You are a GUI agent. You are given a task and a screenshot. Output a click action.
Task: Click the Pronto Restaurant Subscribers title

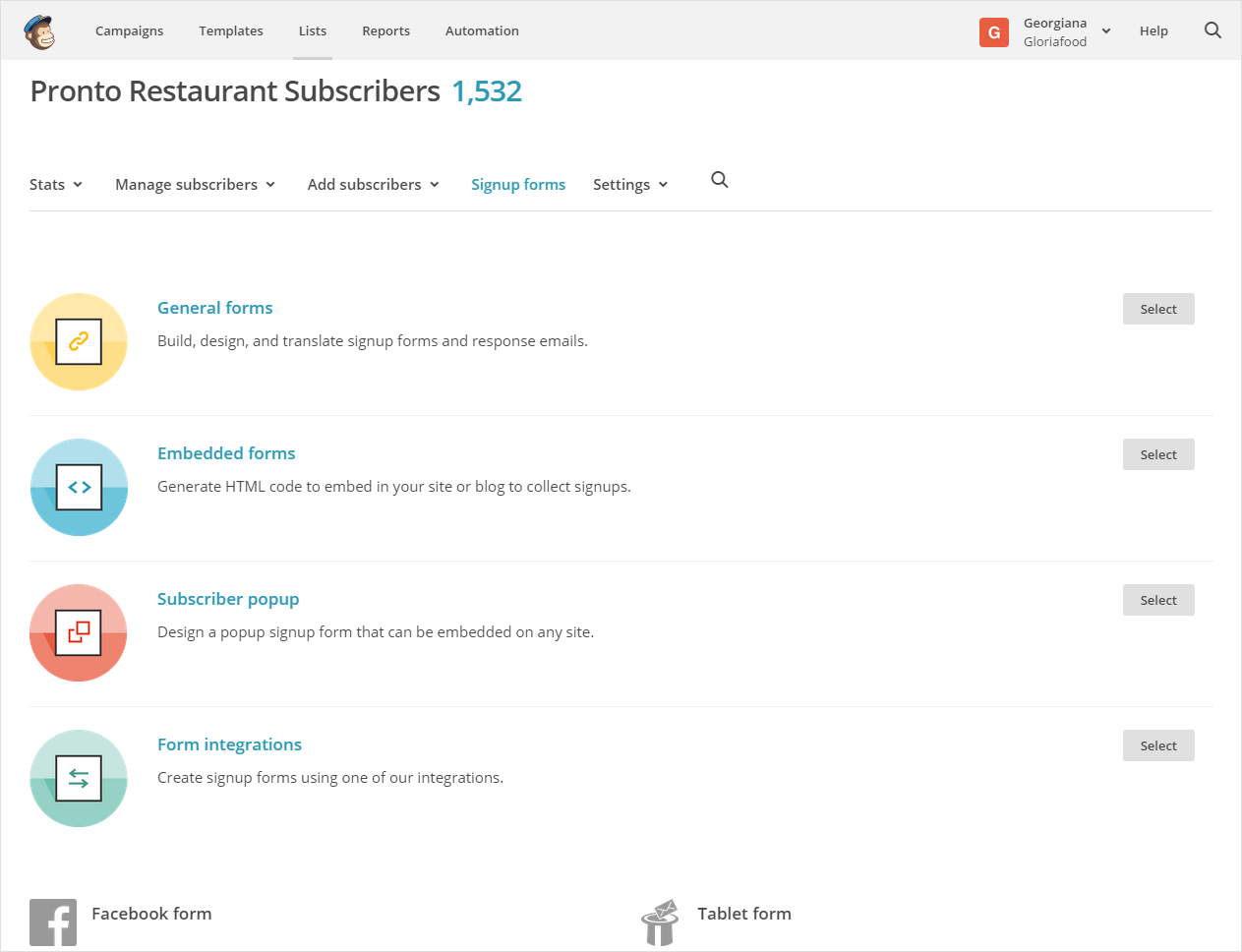pyautogui.click(x=235, y=91)
